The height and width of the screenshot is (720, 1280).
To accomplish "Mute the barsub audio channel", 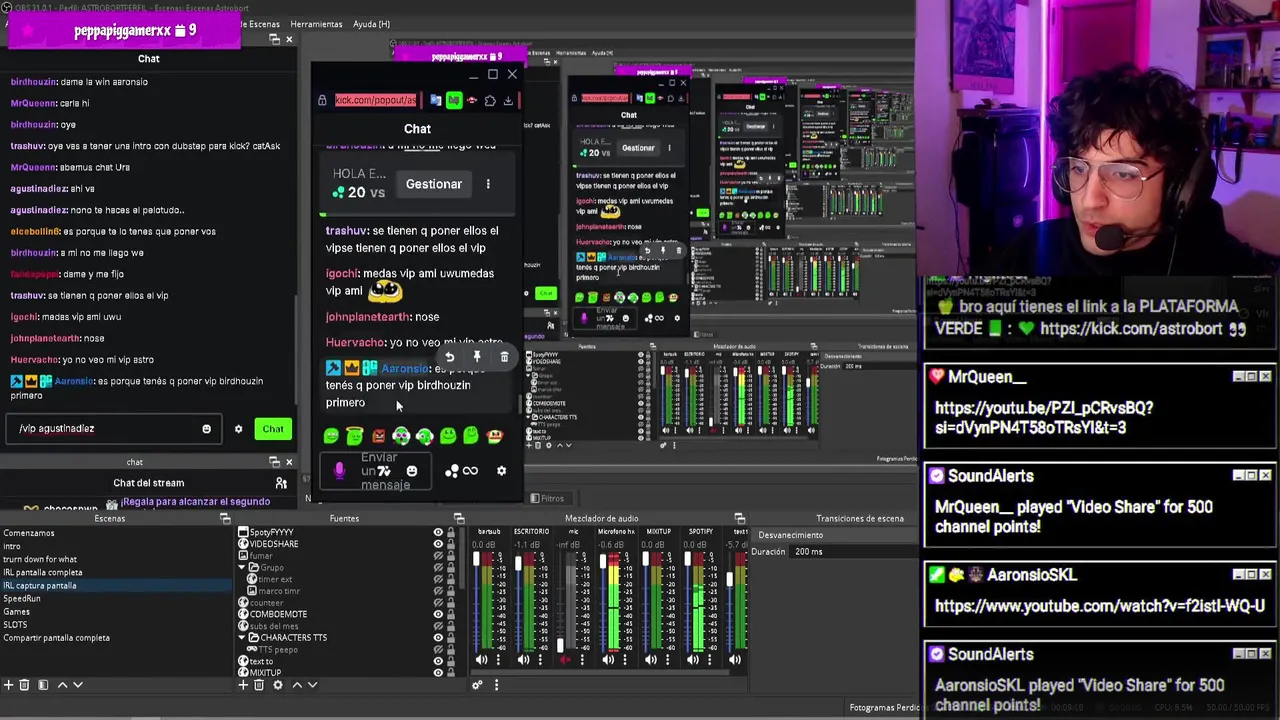I will click(x=481, y=660).
